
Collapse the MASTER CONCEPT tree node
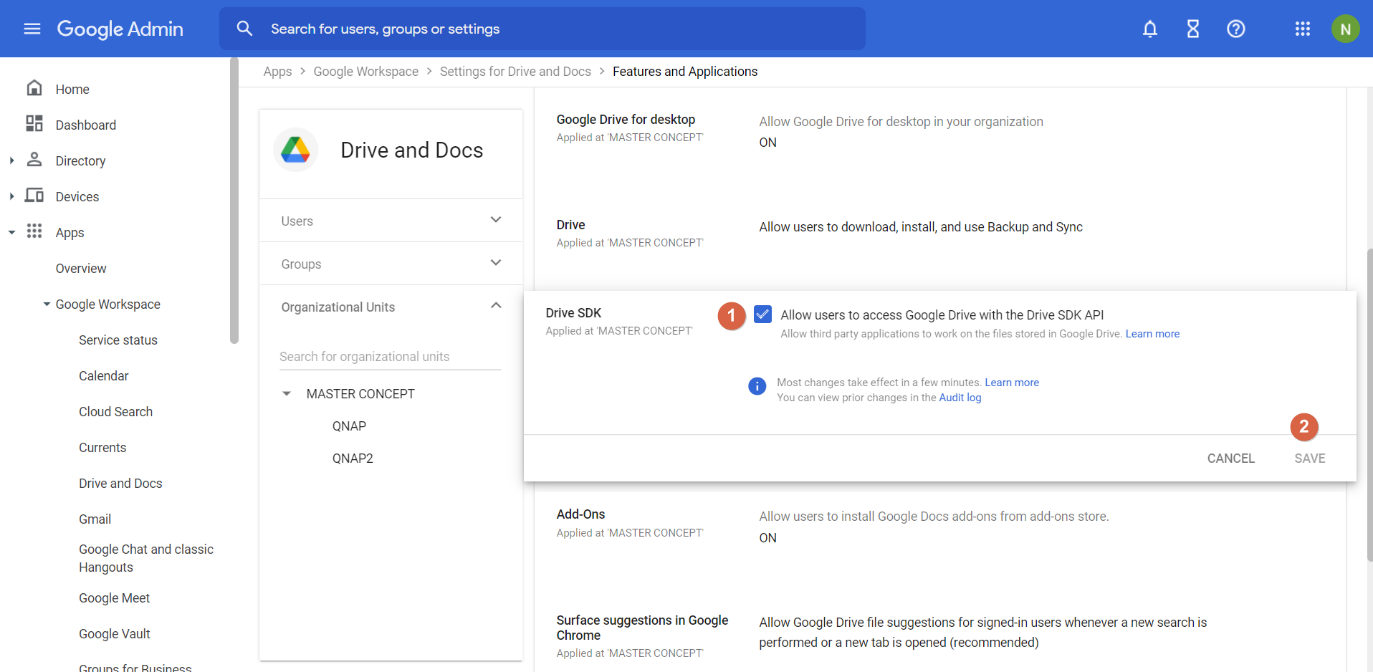287,394
